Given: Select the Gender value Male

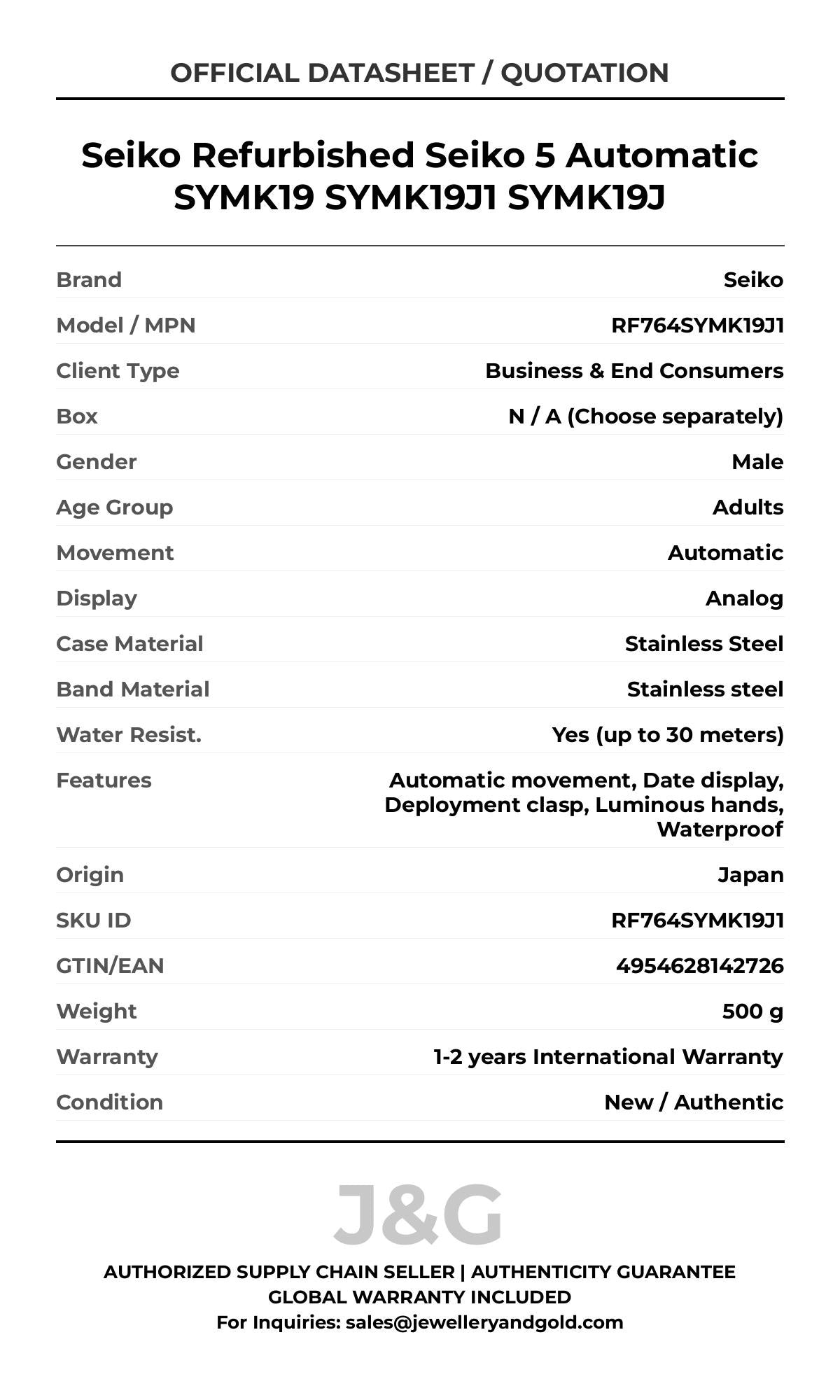Looking at the screenshot, I should [x=757, y=462].
